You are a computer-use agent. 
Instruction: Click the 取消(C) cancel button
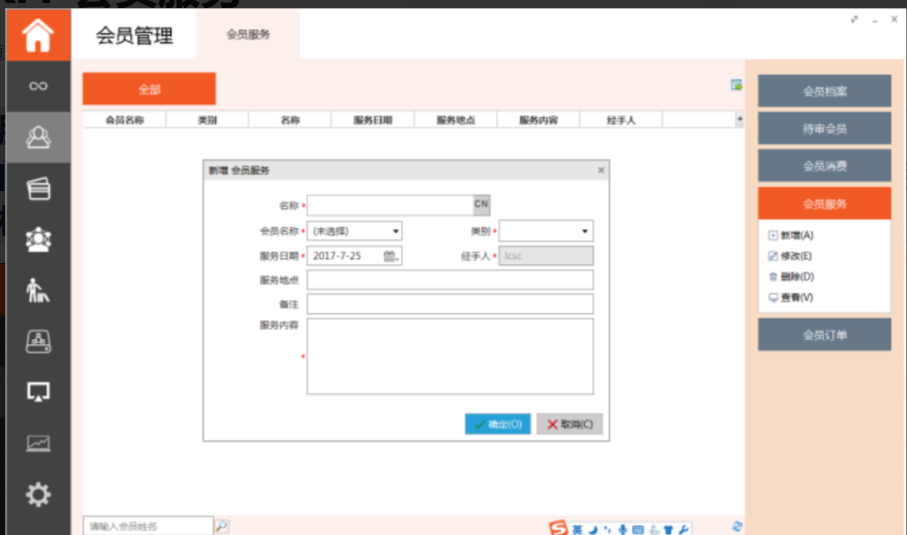point(569,424)
